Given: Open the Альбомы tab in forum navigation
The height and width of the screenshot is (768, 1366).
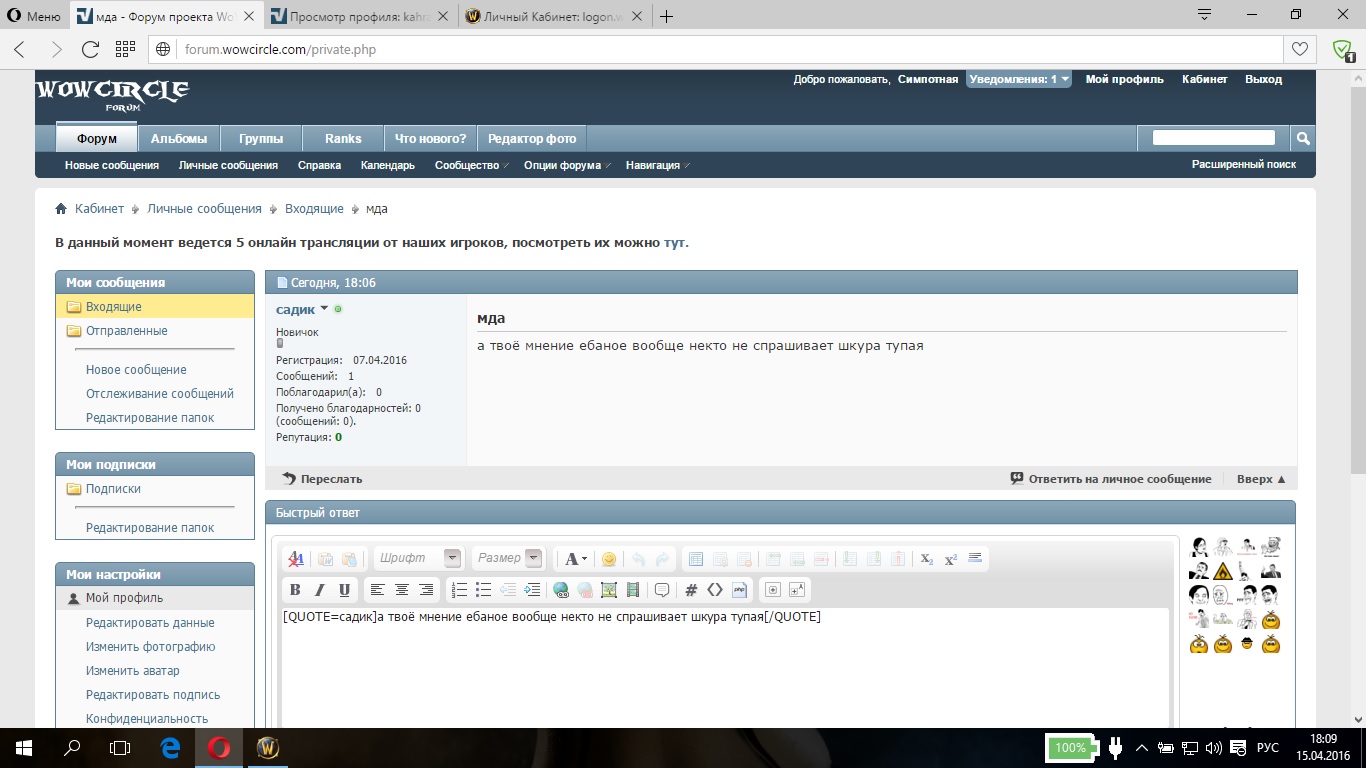Looking at the screenshot, I should coord(179,139).
